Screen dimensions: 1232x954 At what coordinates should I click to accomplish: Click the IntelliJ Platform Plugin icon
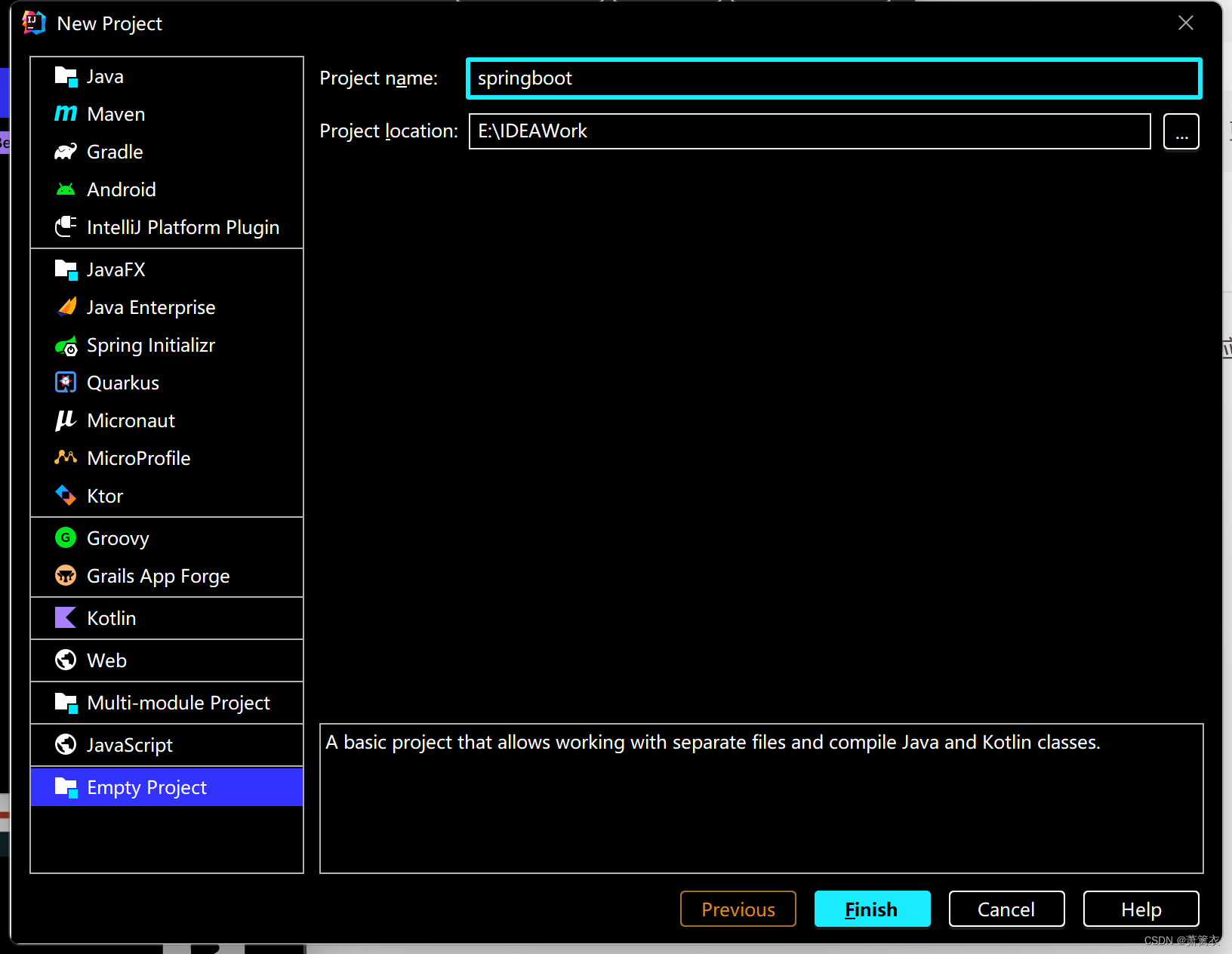click(x=66, y=227)
